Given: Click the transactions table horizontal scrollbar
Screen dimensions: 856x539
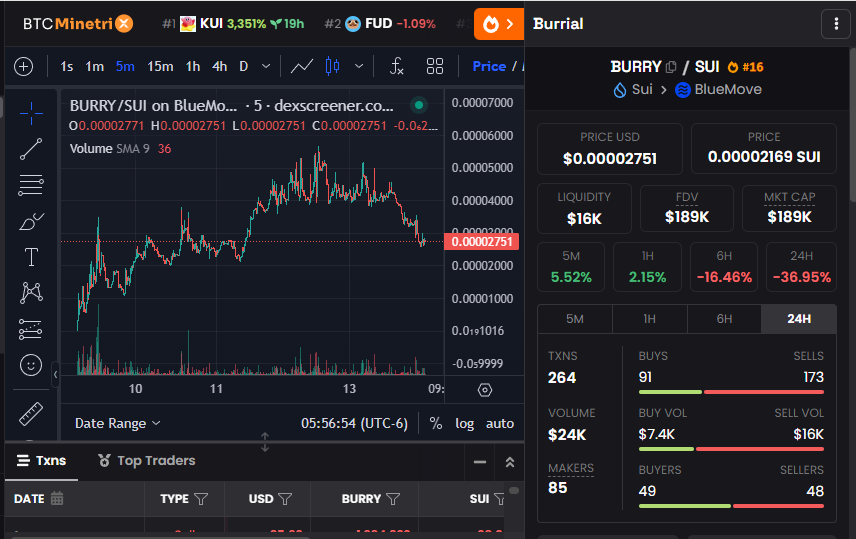Looking at the screenshot, I should pos(159,536).
